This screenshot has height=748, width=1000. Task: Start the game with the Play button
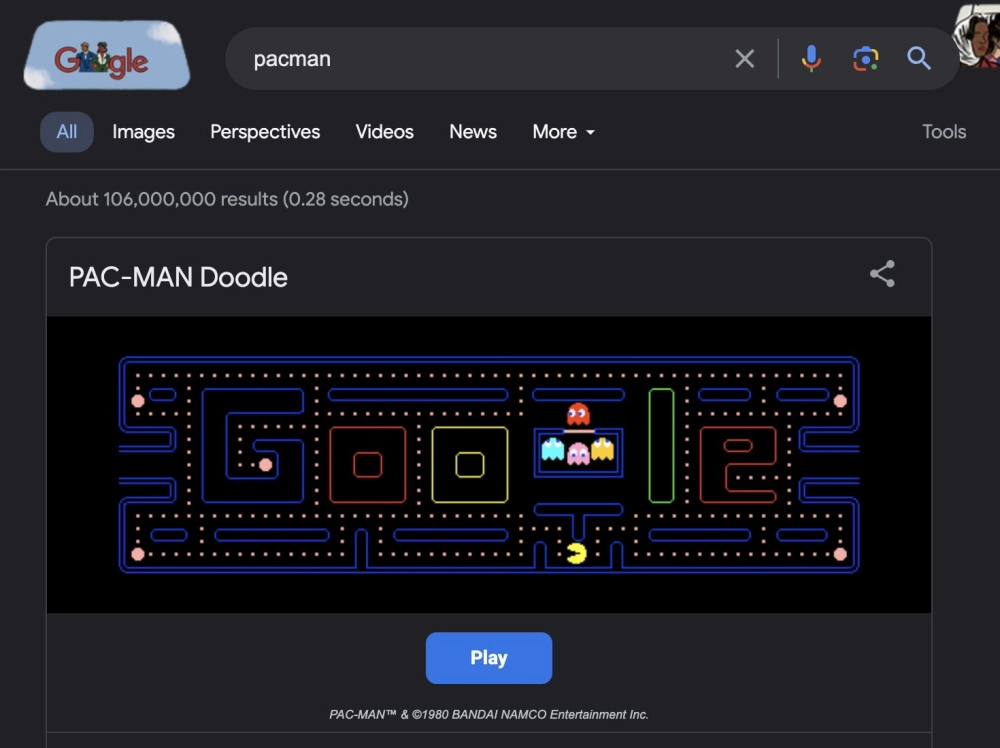pos(489,658)
